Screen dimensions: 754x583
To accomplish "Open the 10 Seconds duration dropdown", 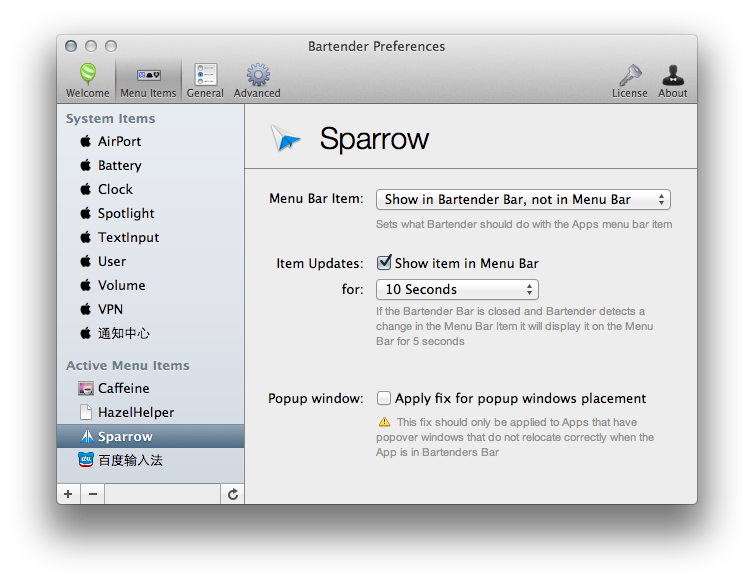I will point(457,290).
